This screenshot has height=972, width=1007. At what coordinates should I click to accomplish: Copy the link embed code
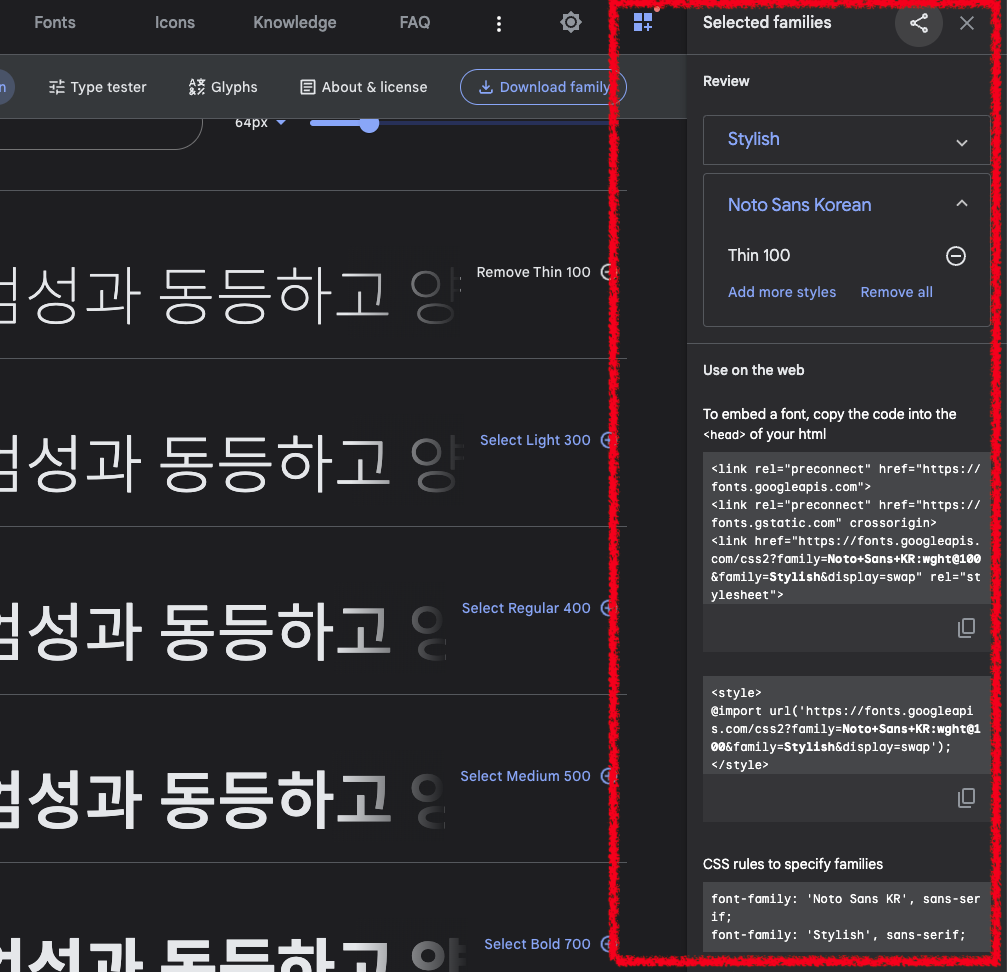967,628
